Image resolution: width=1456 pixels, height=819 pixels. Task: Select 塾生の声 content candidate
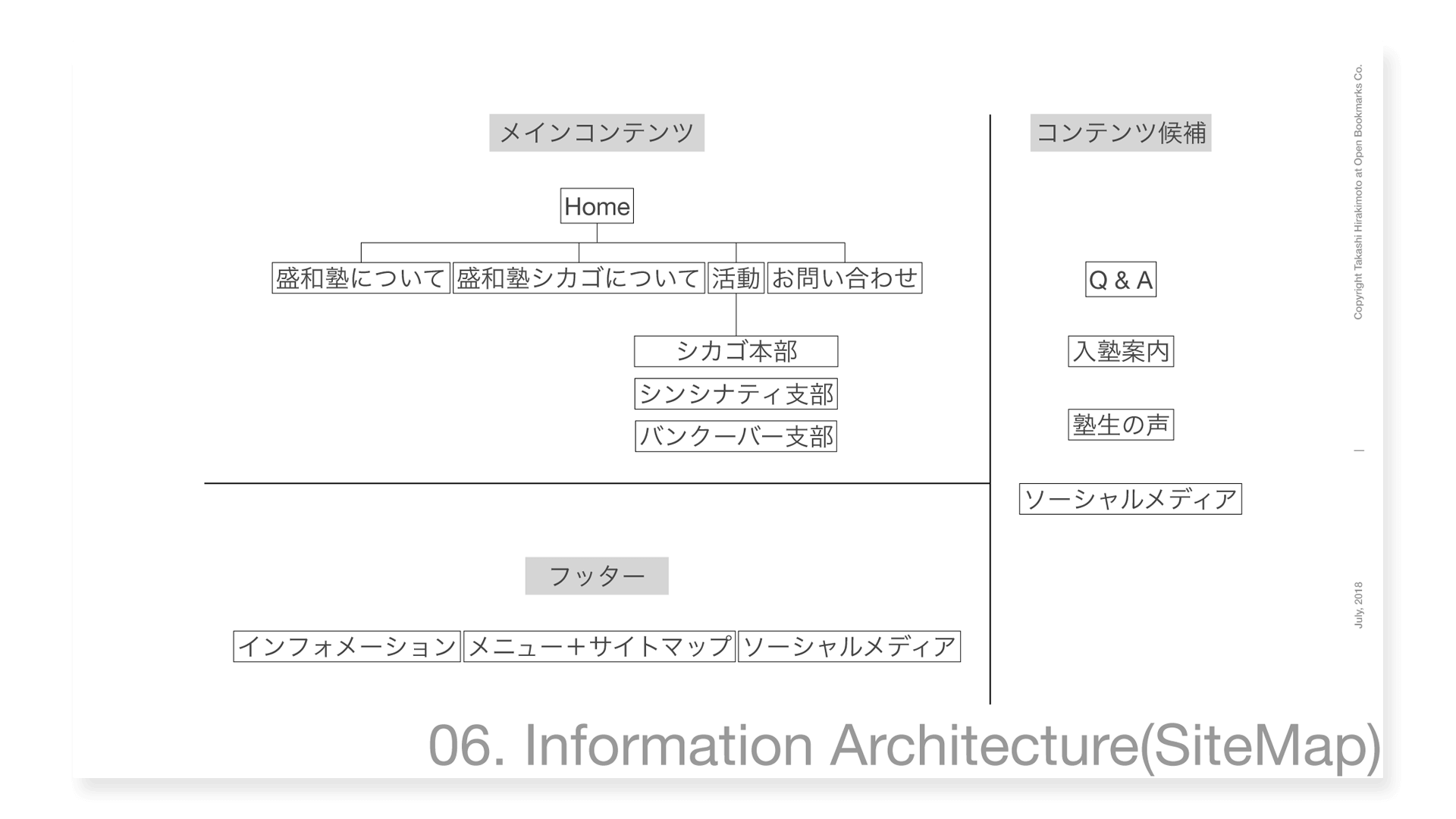click(x=1120, y=423)
